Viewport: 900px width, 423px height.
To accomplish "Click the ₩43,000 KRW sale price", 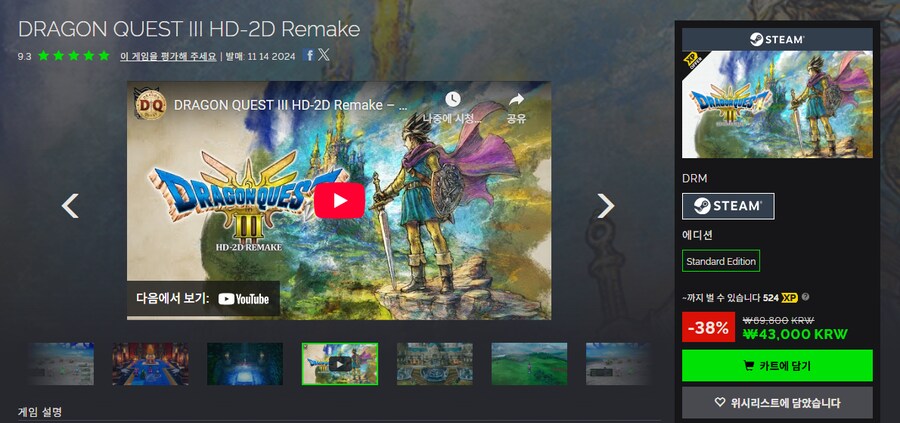I will tap(795, 335).
